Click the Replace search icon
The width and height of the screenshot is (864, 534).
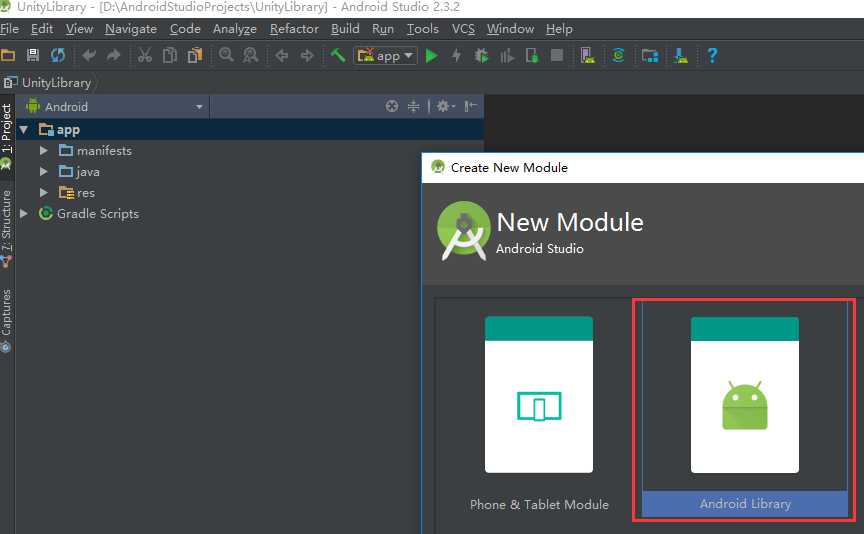click(x=251, y=55)
